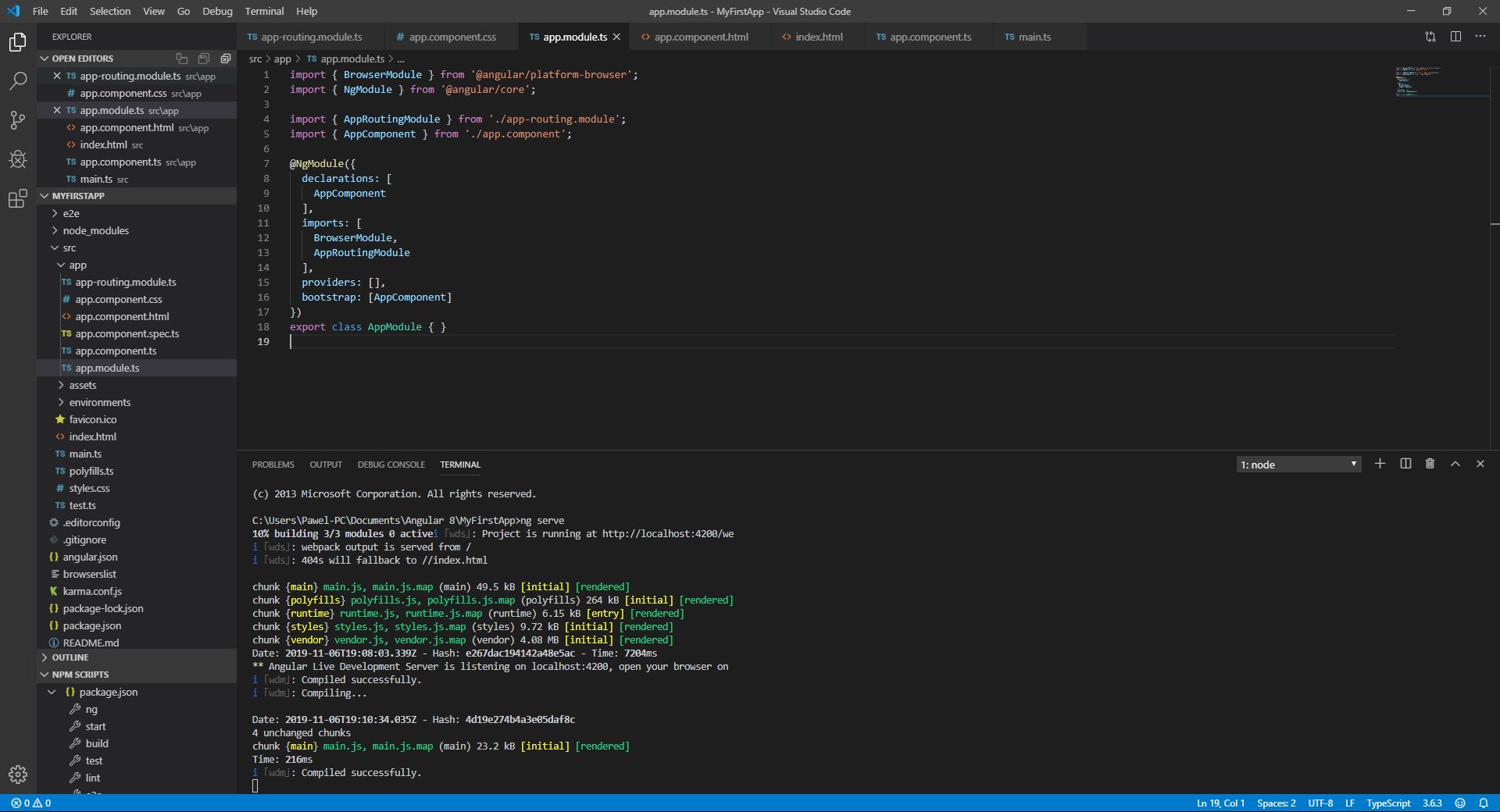The height and width of the screenshot is (812, 1500).
Task: Run the lint npm script
Action: click(x=93, y=778)
